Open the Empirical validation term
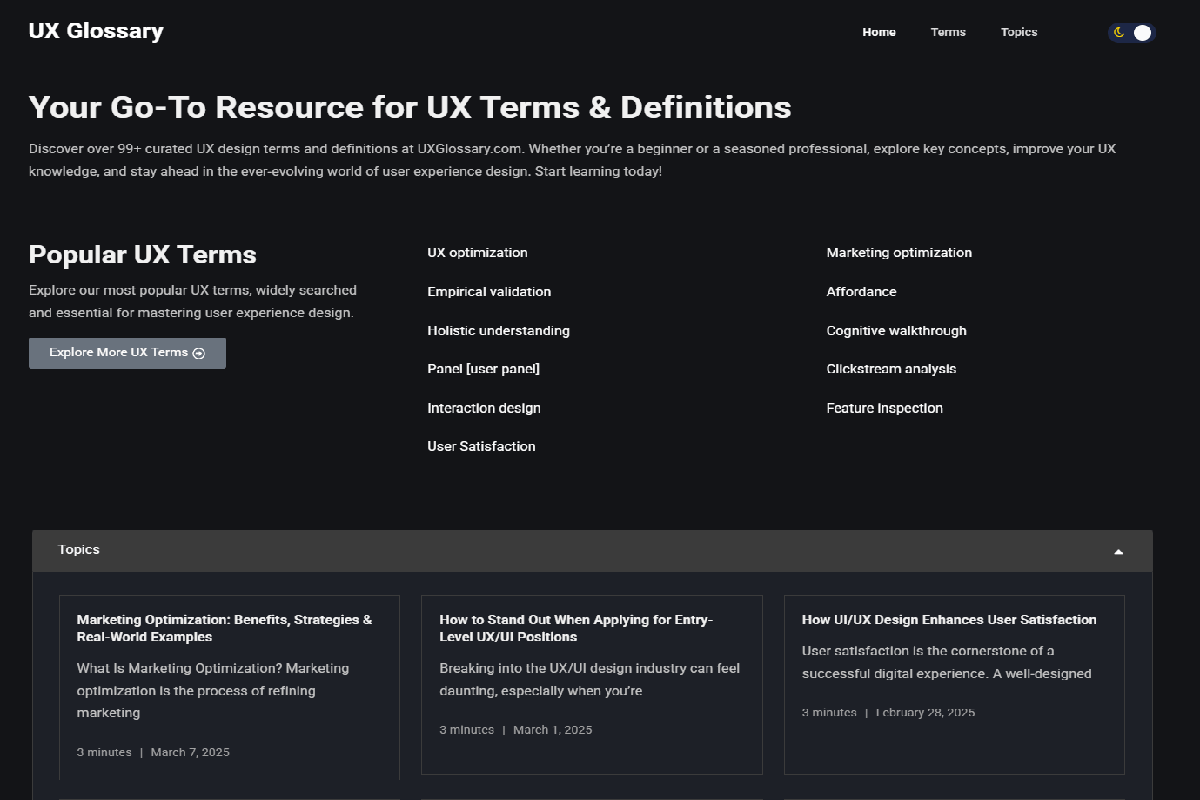 489,292
